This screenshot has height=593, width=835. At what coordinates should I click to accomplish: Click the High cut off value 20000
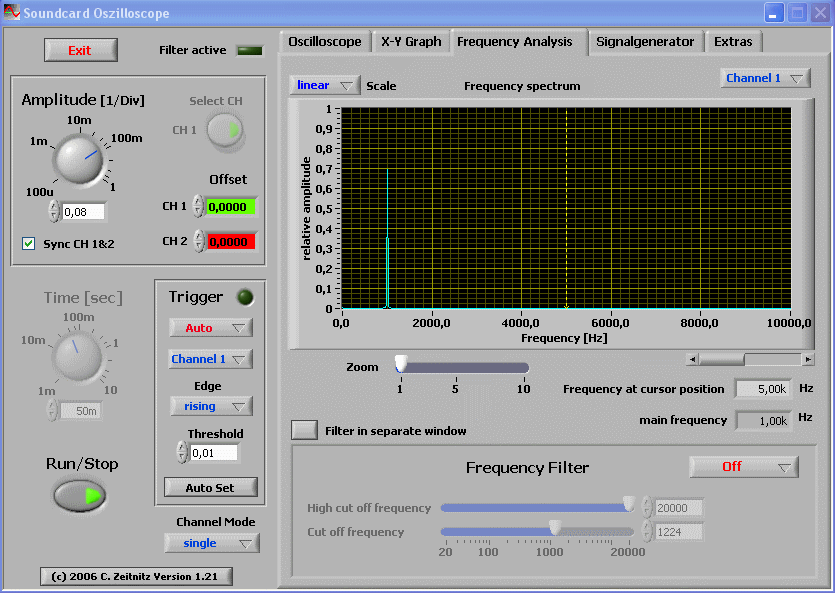pos(679,508)
